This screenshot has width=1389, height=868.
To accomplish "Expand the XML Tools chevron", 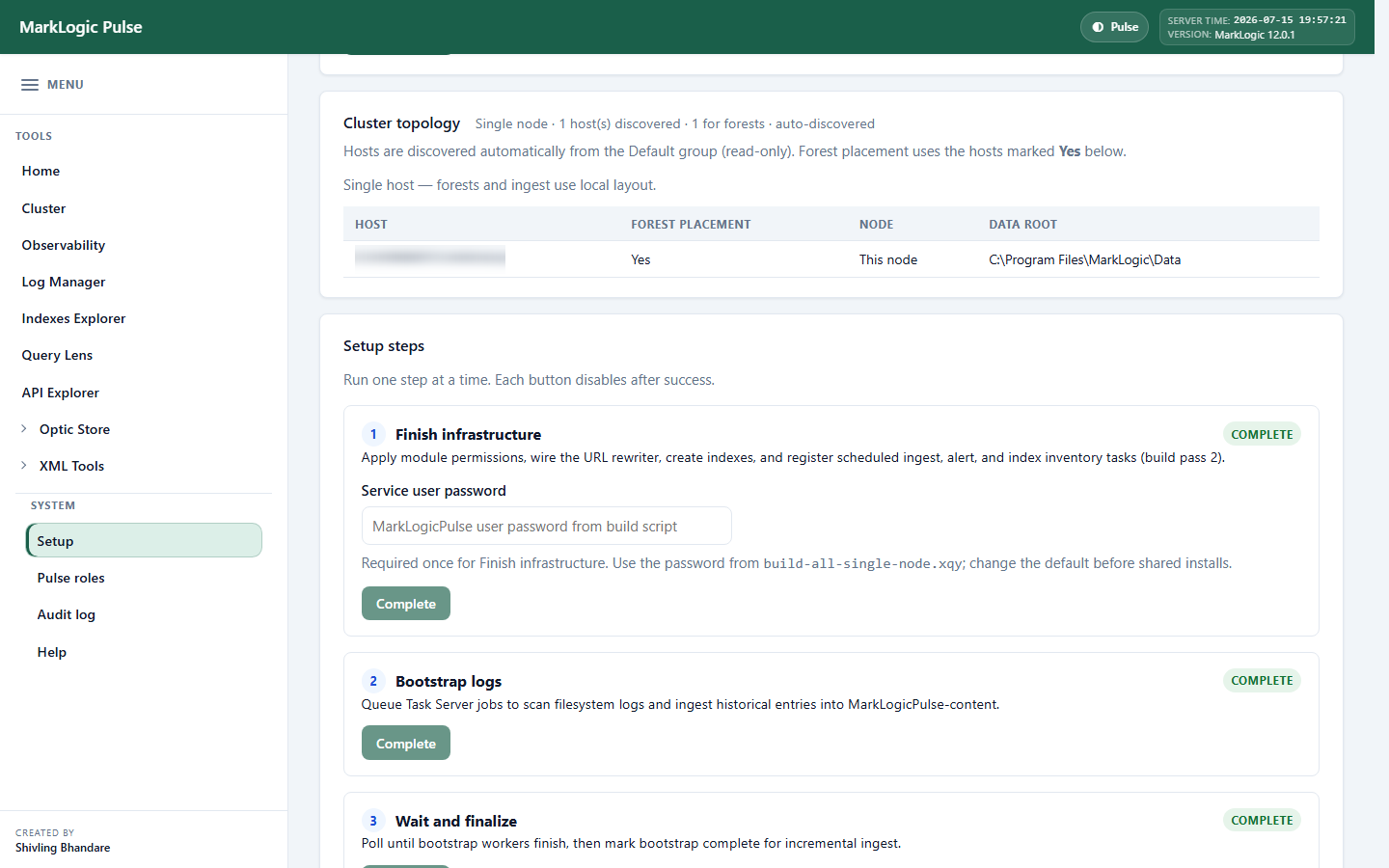I will point(24,466).
